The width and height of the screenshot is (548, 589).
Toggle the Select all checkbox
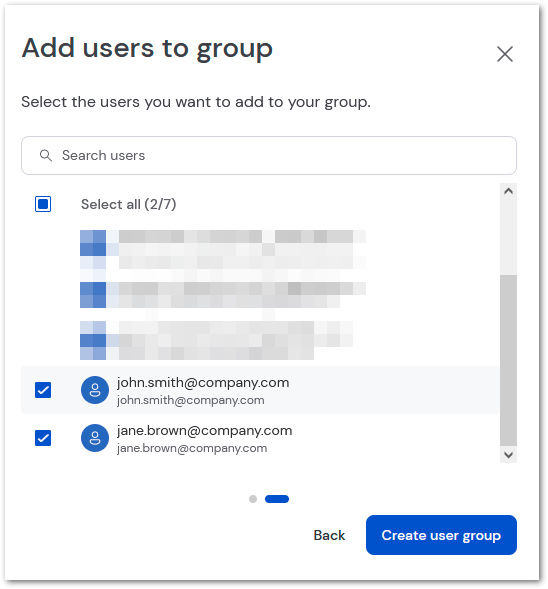(x=43, y=204)
